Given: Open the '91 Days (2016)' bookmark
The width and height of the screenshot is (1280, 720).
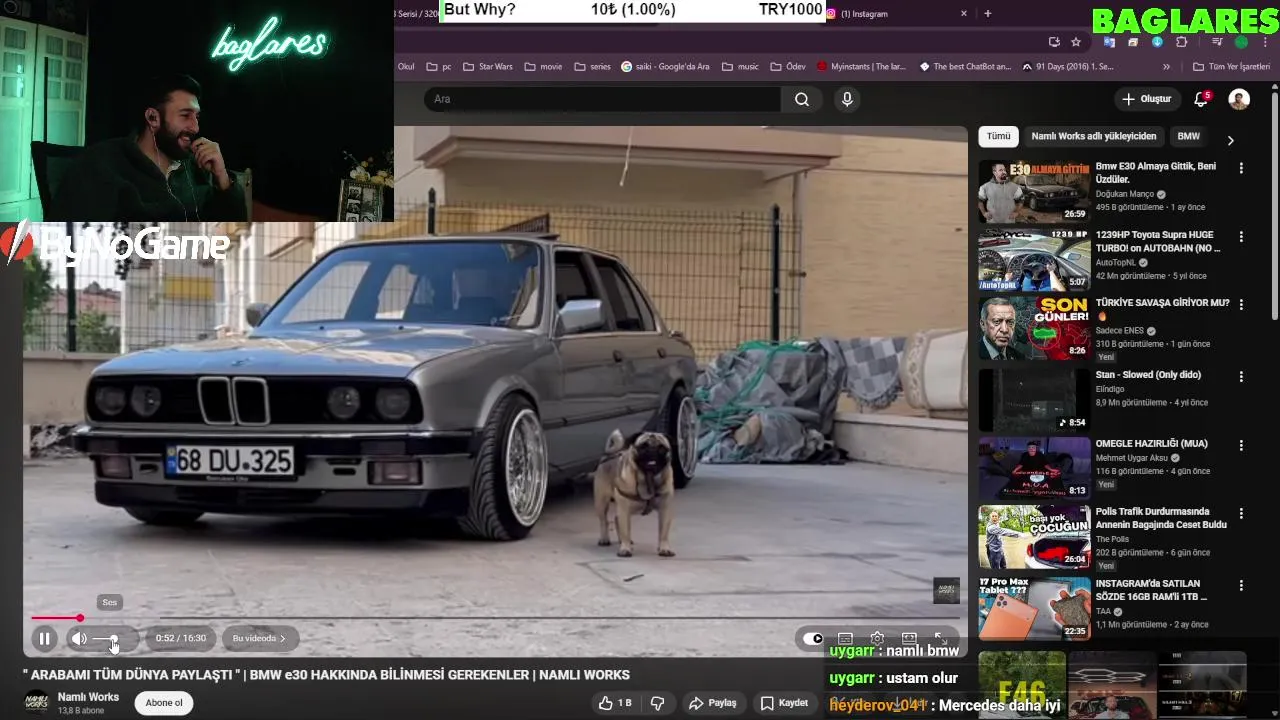Looking at the screenshot, I should pyautogui.click(x=1067, y=67).
